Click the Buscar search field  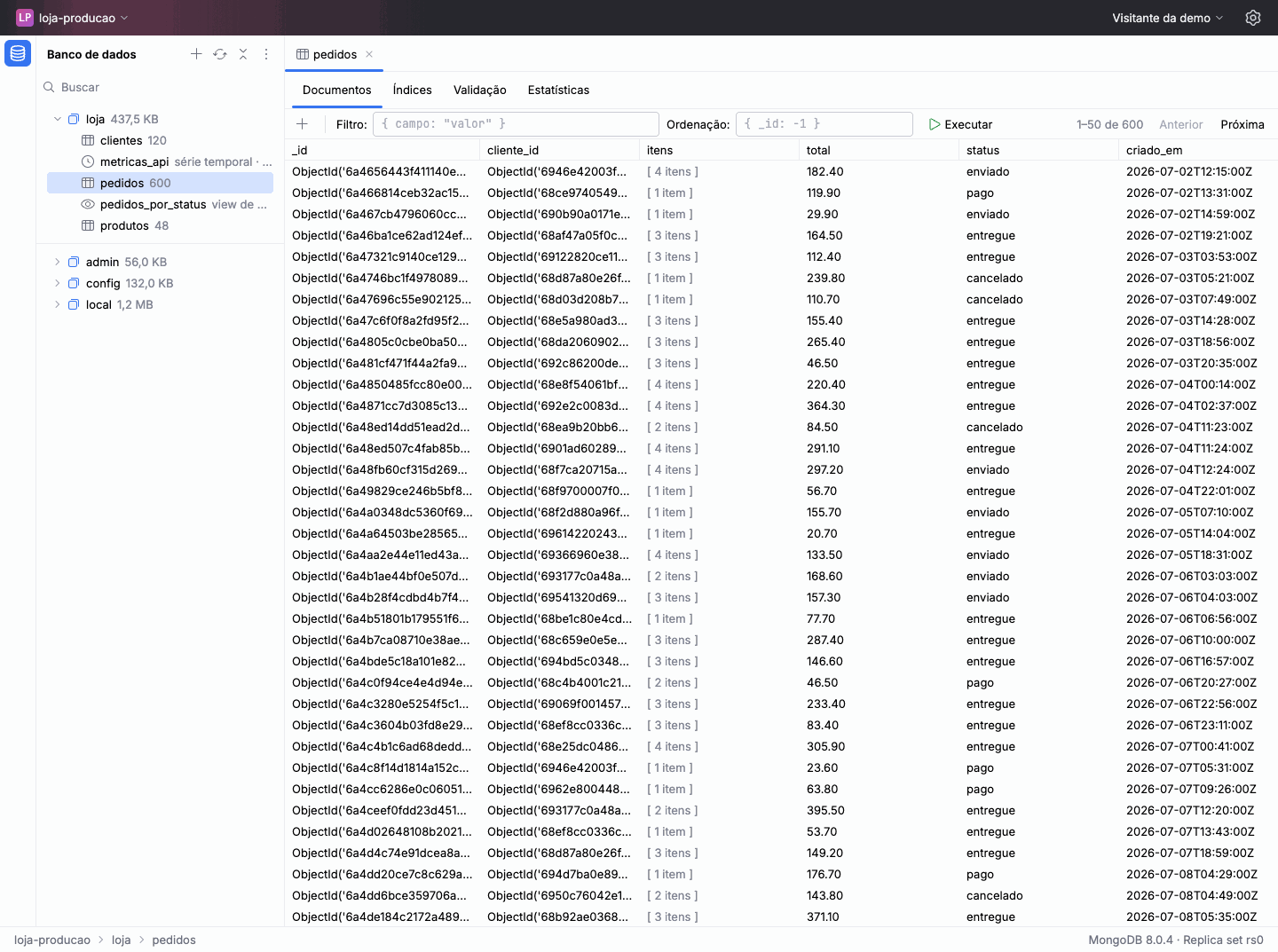click(x=160, y=87)
